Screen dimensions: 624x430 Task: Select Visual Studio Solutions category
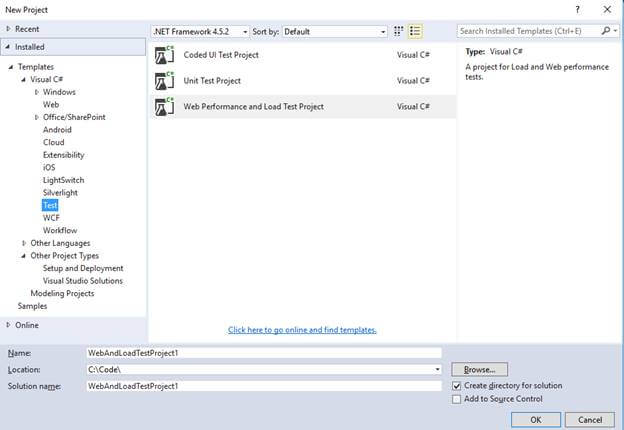coord(83,281)
